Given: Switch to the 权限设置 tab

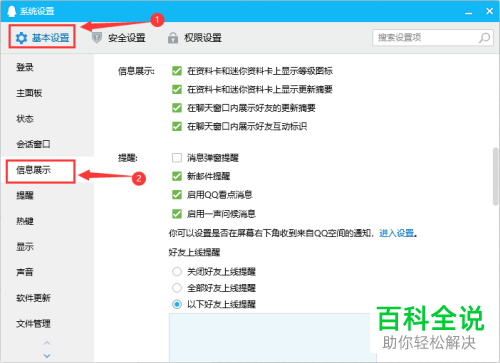Looking at the screenshot, I should [x=195, y=37].
